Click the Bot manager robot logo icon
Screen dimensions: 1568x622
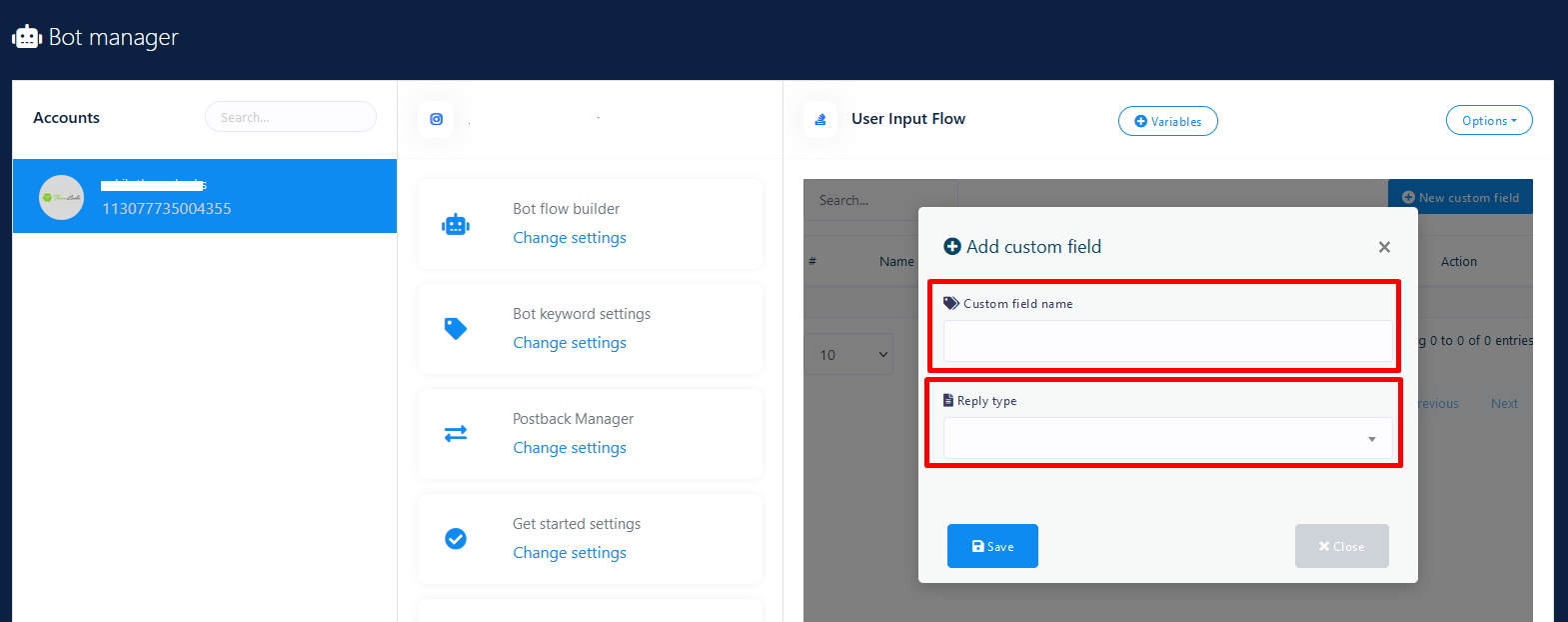(27, 37)
